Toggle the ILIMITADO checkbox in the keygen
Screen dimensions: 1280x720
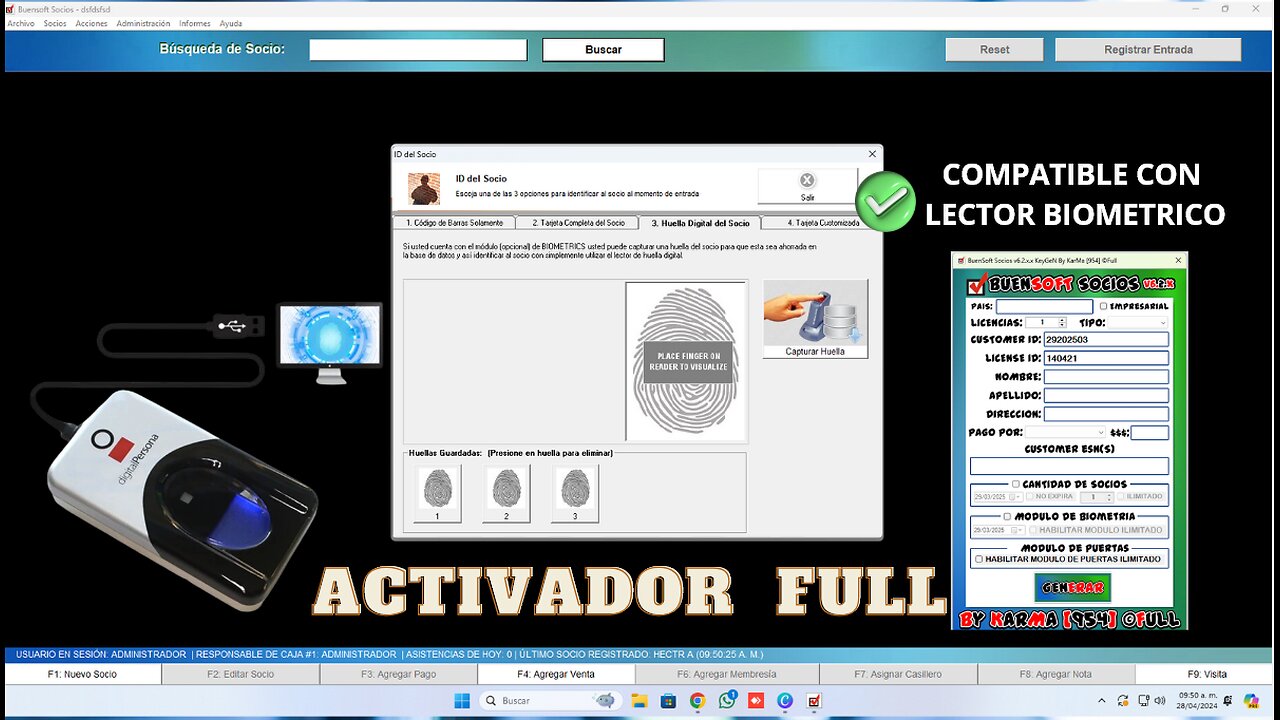[x=1121, y=496]
